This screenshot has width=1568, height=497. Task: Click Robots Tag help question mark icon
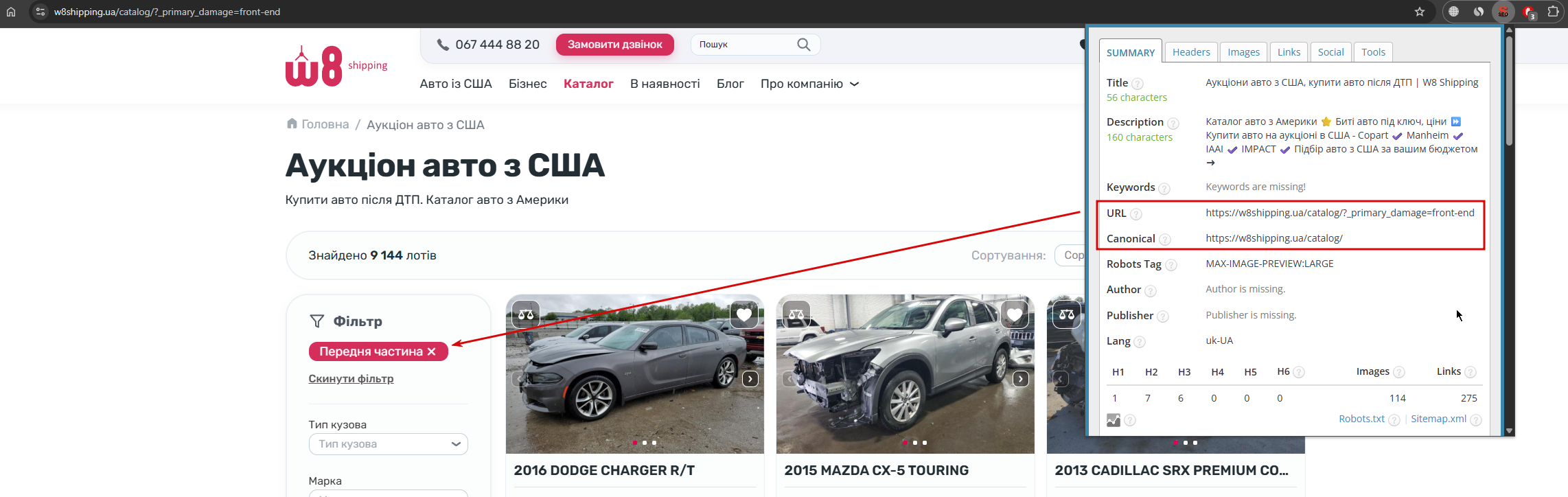[1171, 265]
